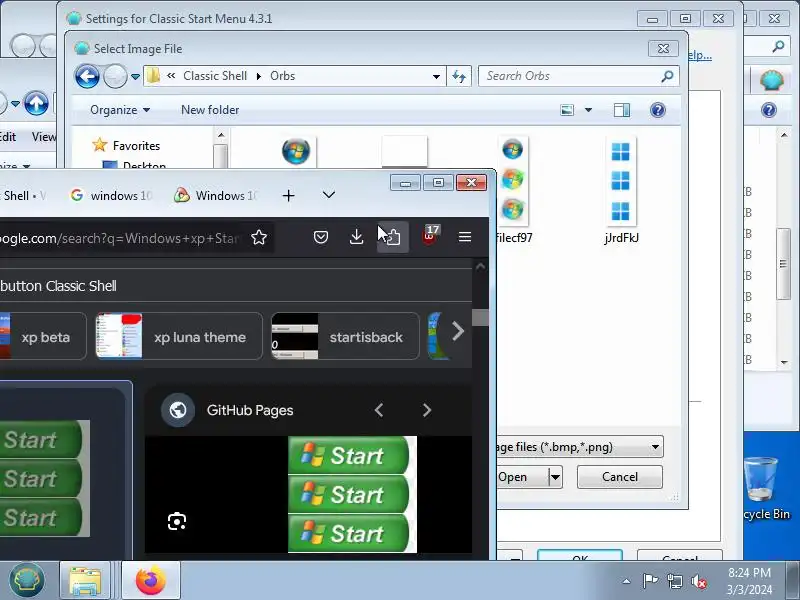Expand the address bar path dropdown
The image size is (800, 600).
436,77
